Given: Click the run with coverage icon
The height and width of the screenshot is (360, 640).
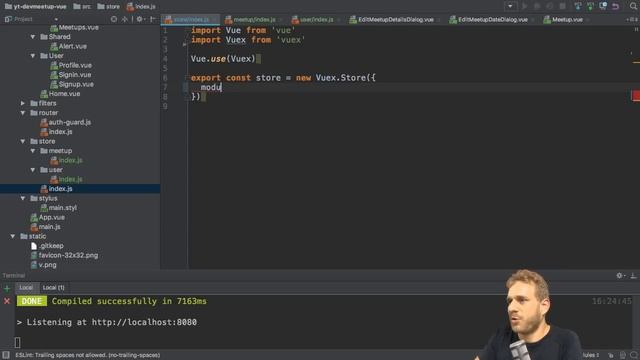Looking at the screenshot, I should [550, 6].
